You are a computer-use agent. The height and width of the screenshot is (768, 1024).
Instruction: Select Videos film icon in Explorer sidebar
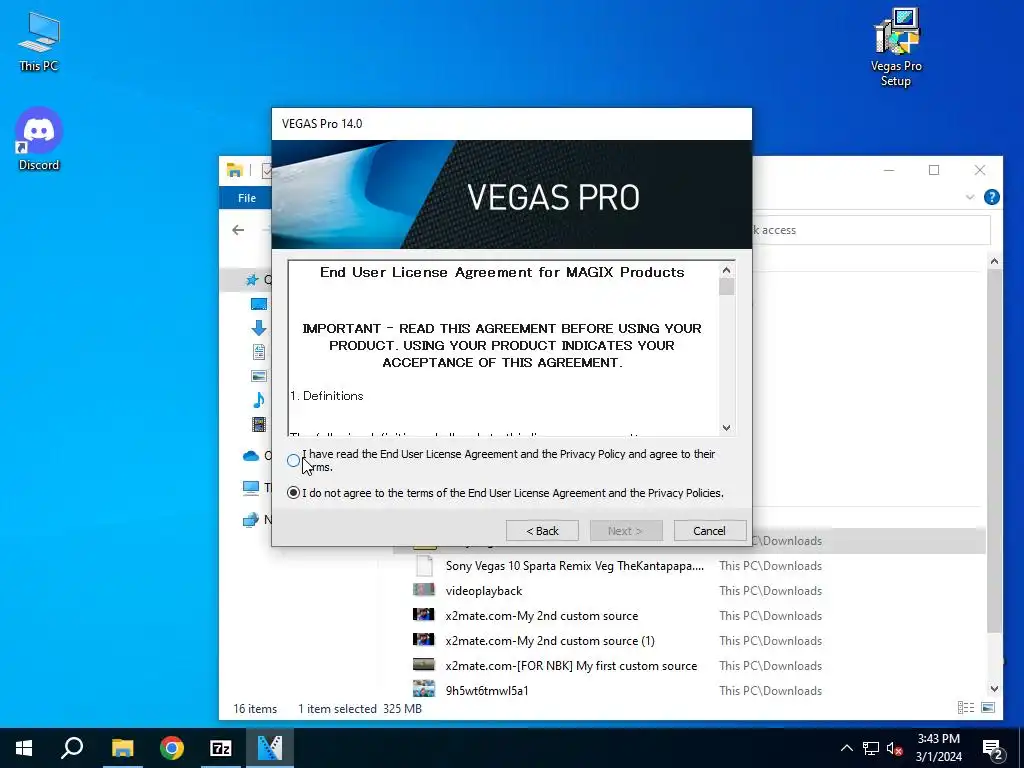(x=259, y=424)
